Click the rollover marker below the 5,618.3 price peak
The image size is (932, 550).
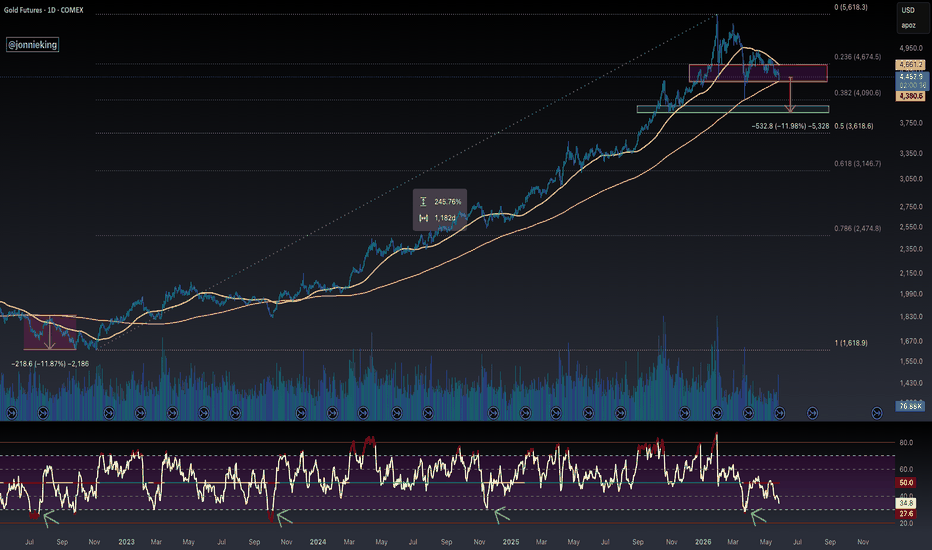tap(717, 413)
